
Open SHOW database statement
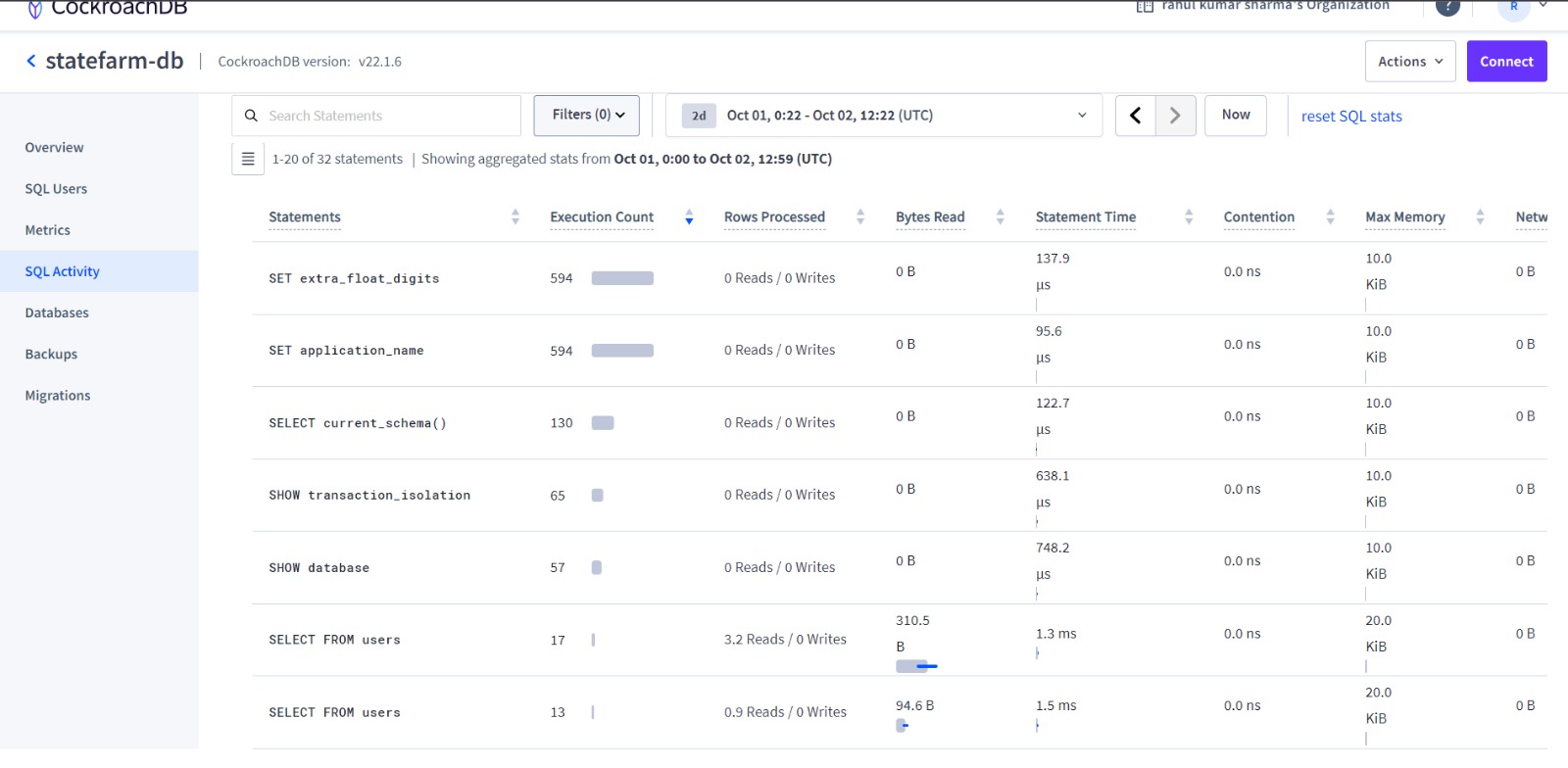[319, 568]
